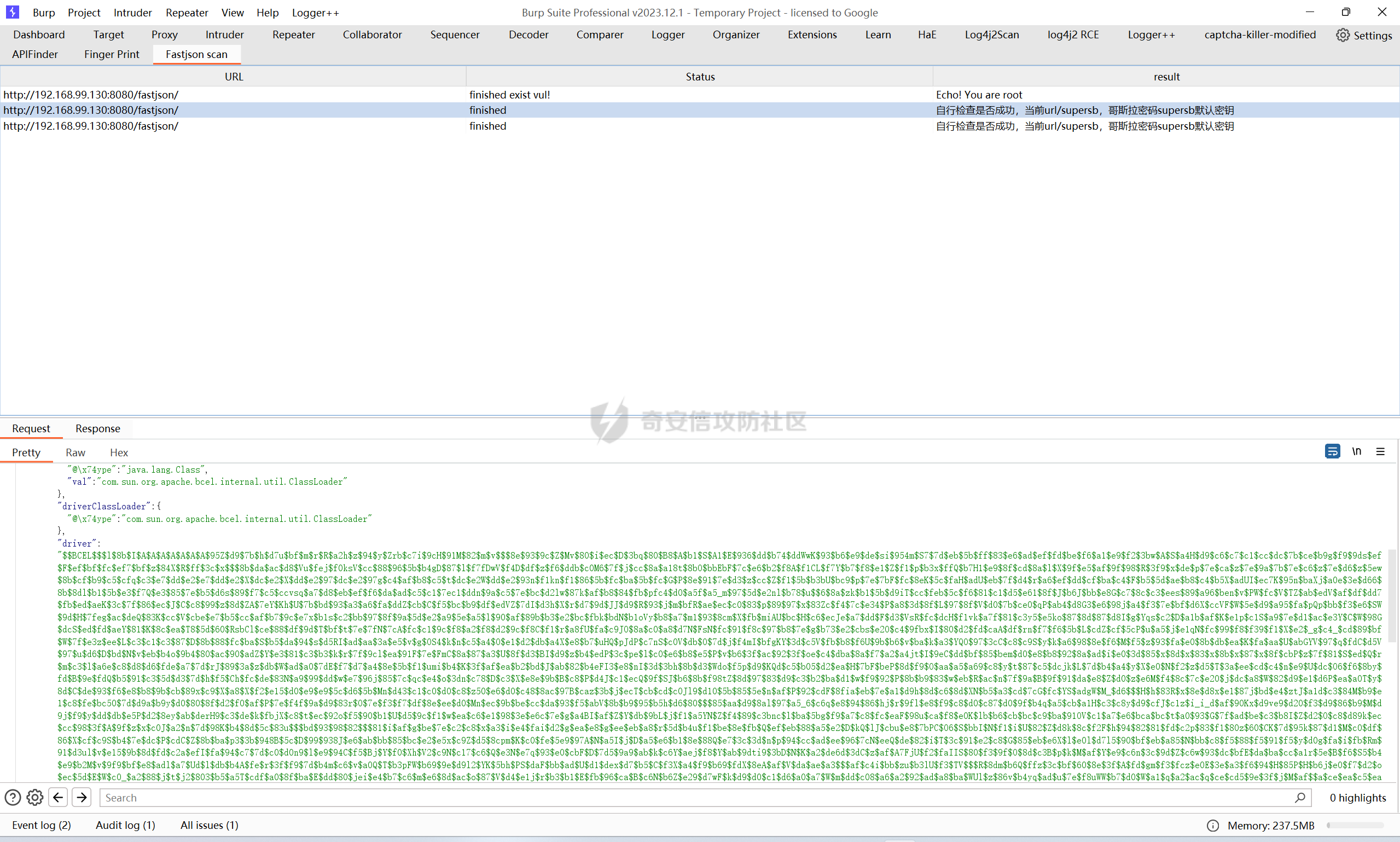This screenshot has height=842, width=1400.
Task: Switch to the Hex view tab
Action: pyautogui.click(x=119, y=452)
